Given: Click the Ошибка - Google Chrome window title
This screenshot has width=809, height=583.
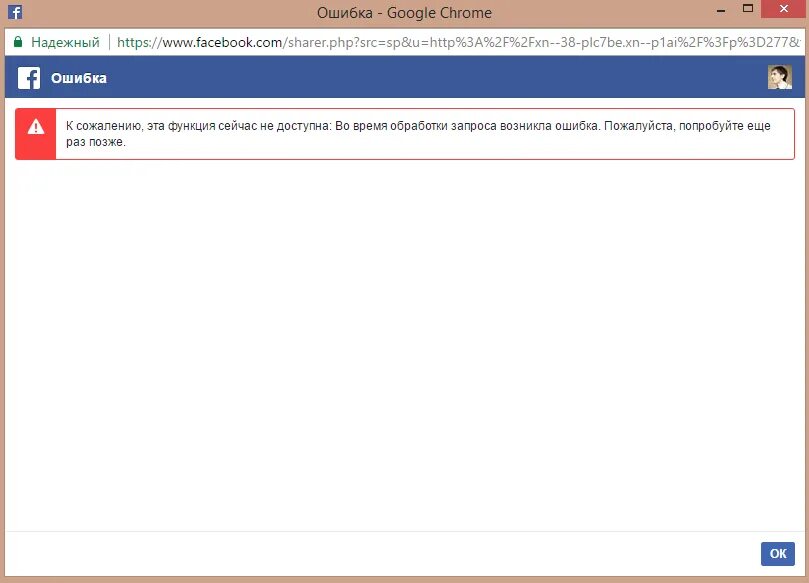Looking at the screenshot, I should [404, 13].
